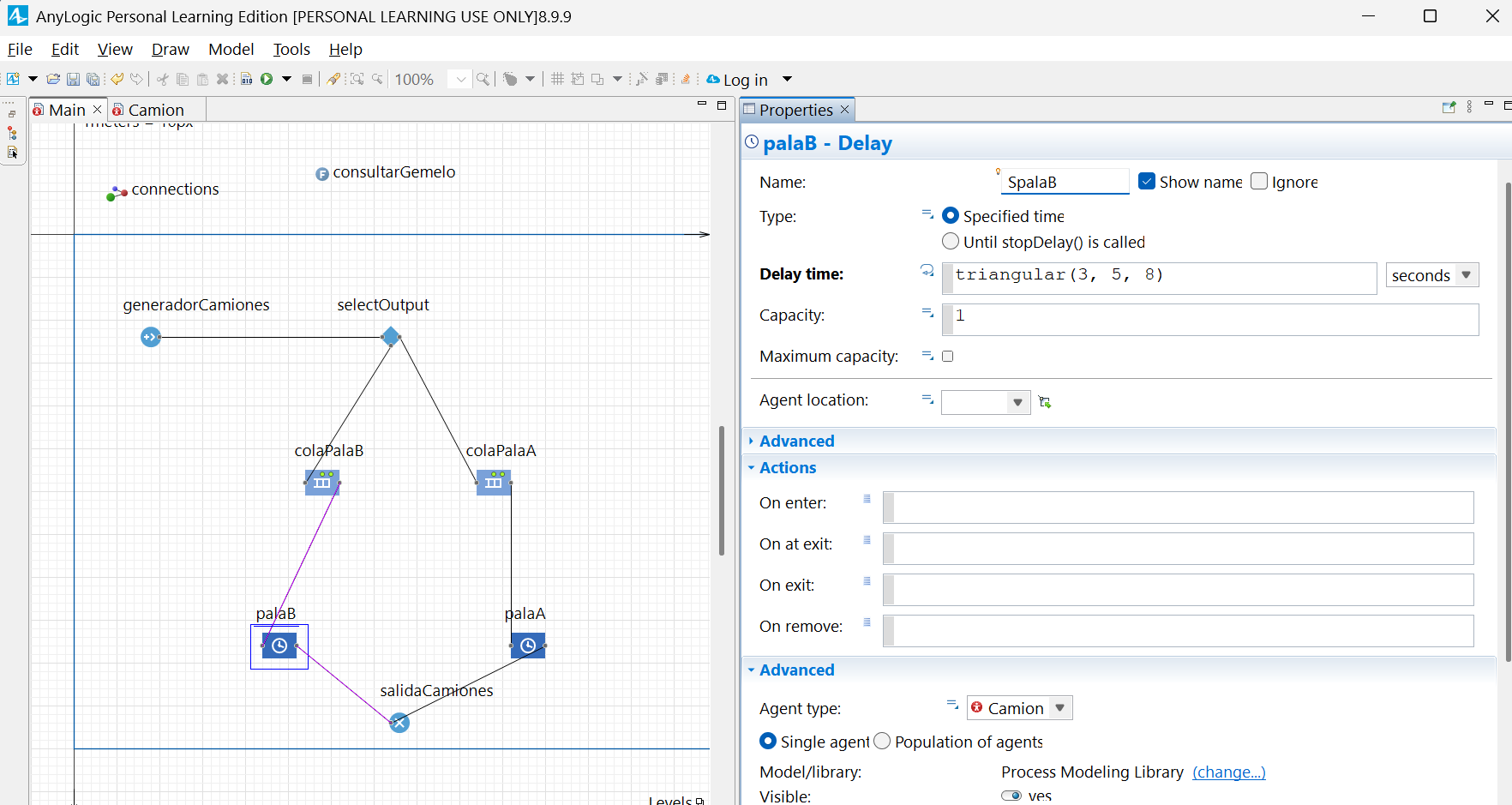Enable the Ignore checkbox
The width and height of the screenshot is (1512, 805).
click(x=1259, y=182)
